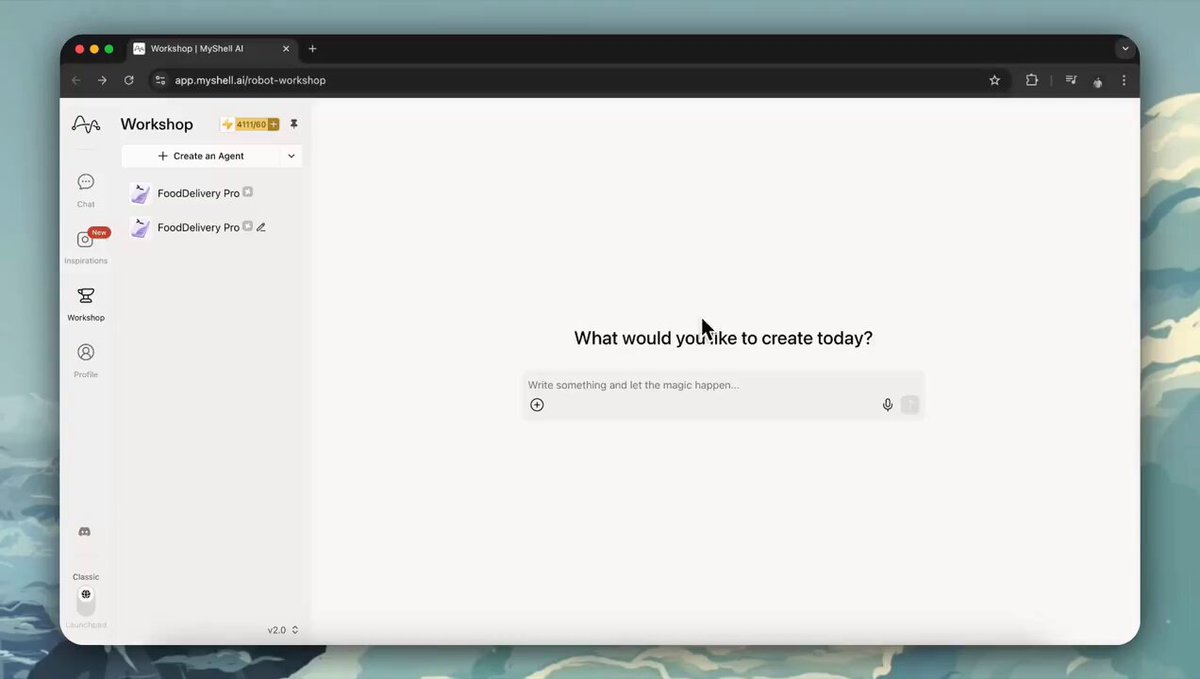The image size is (1200, 679).
Task: Click the MyShell logo icon
Action: click(86, 124)
